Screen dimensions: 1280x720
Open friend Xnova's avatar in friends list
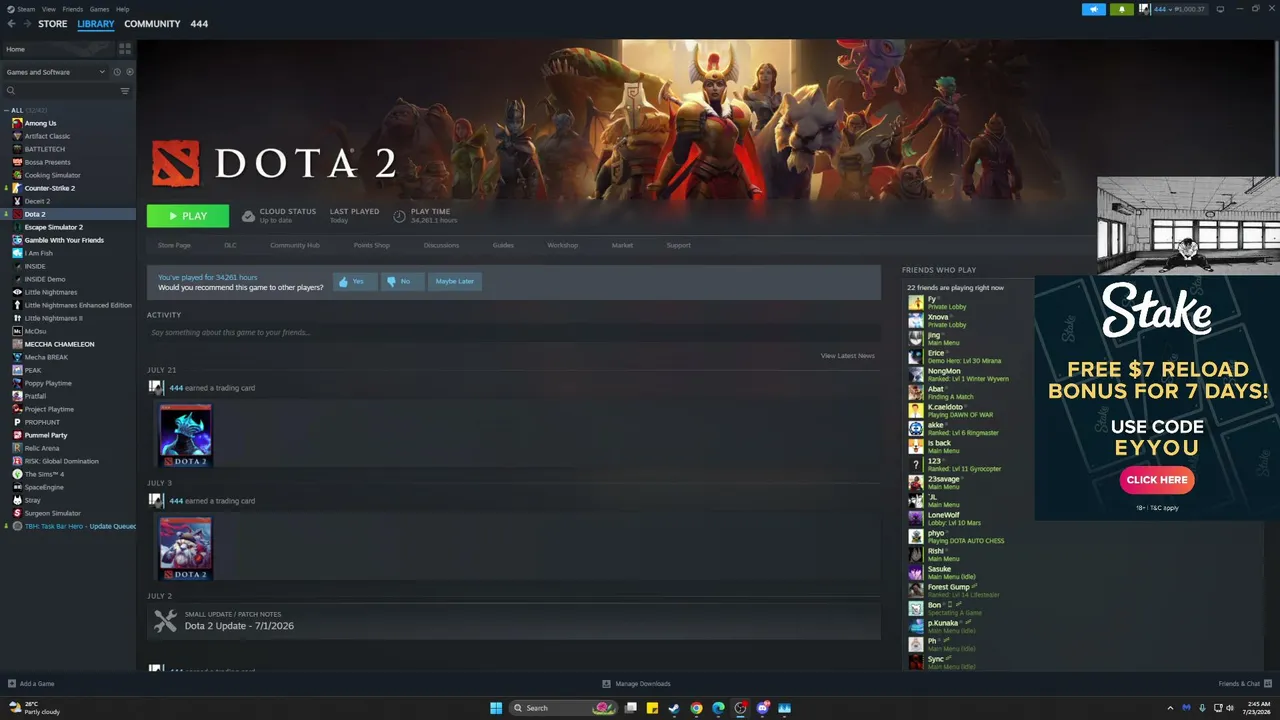pos(915,321)
